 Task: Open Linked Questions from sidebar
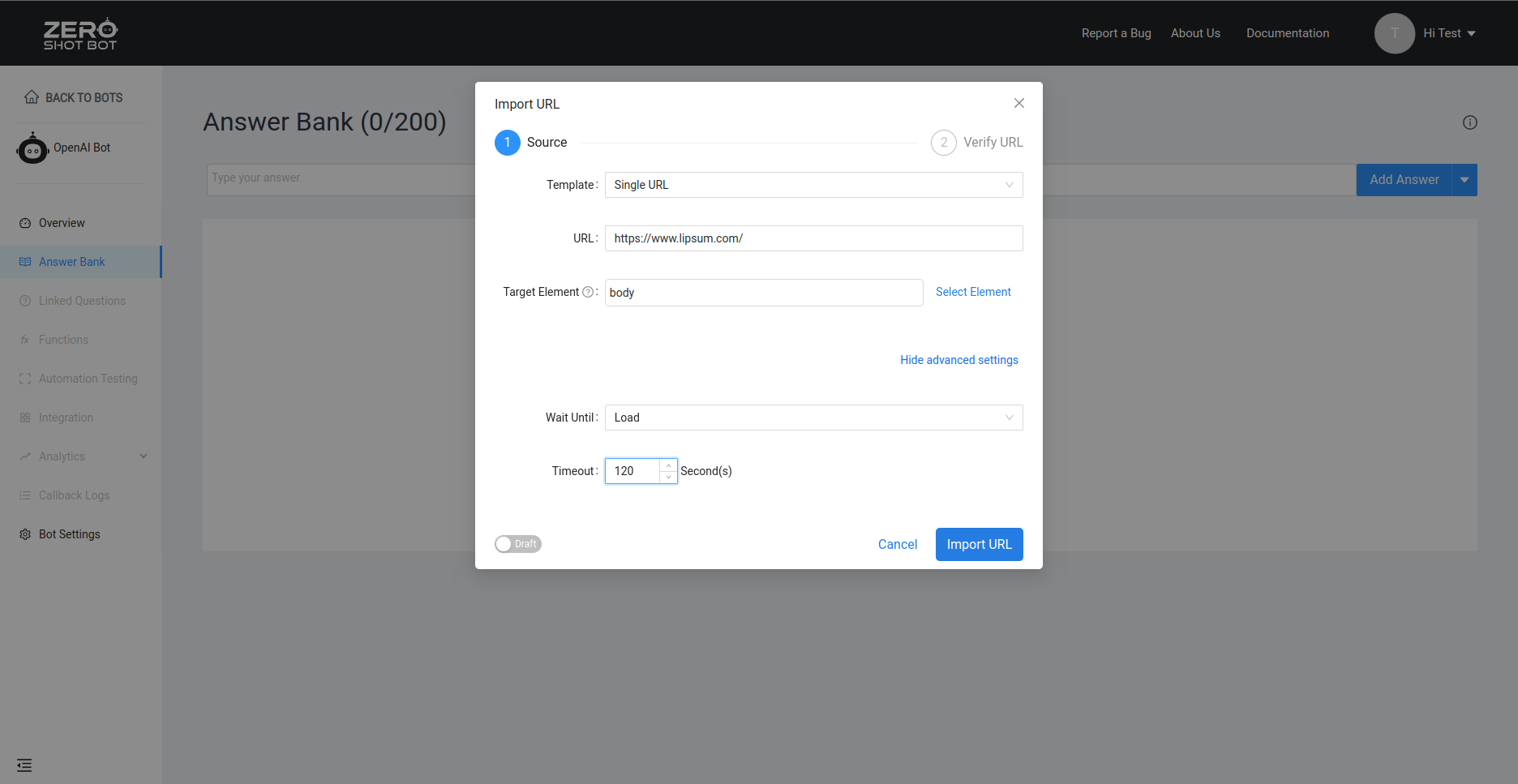(81, 300)
